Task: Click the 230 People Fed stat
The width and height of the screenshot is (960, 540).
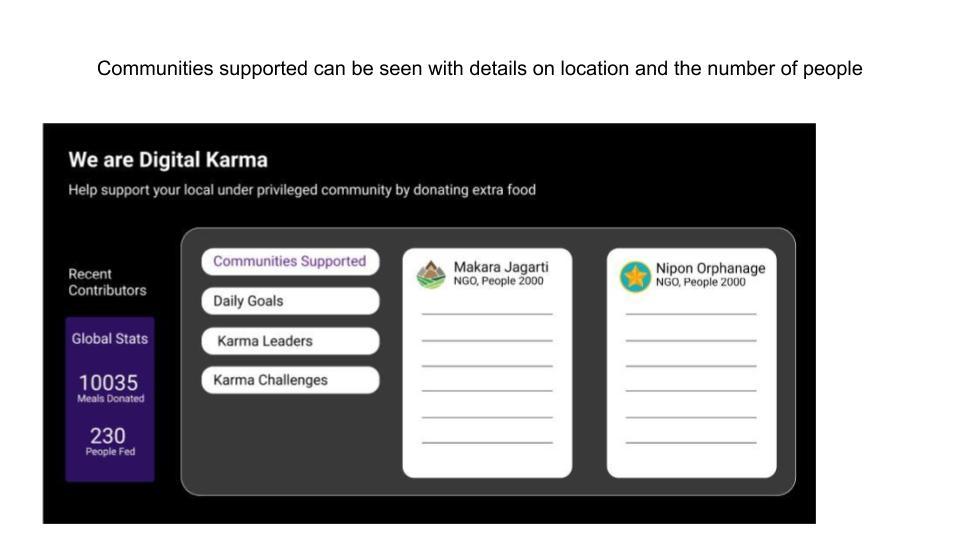Action: click(x=109, y=441)
